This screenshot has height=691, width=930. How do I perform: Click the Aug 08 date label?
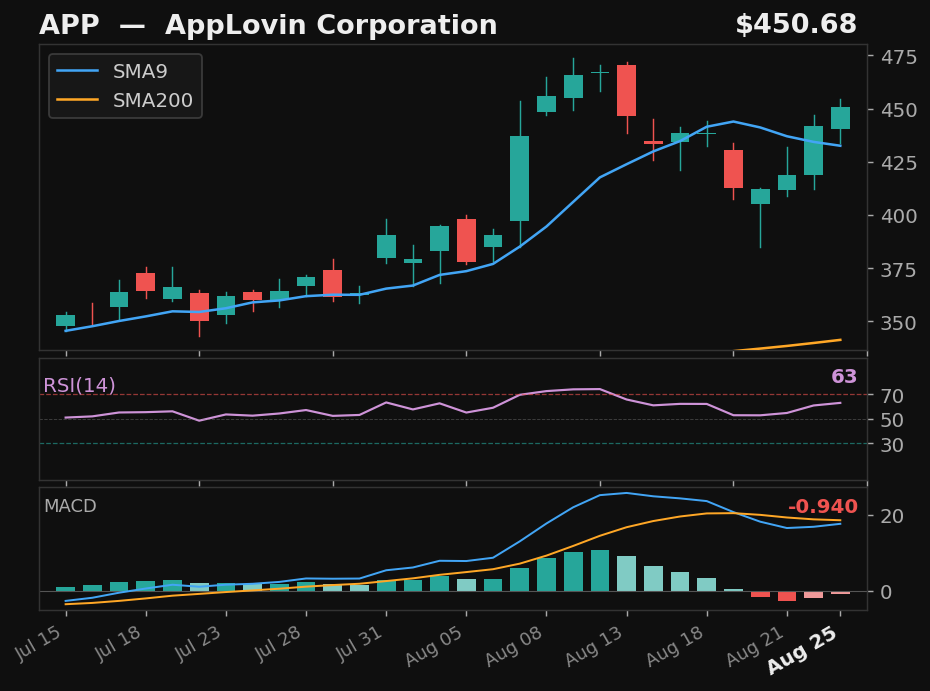click(x=514, y=645)
